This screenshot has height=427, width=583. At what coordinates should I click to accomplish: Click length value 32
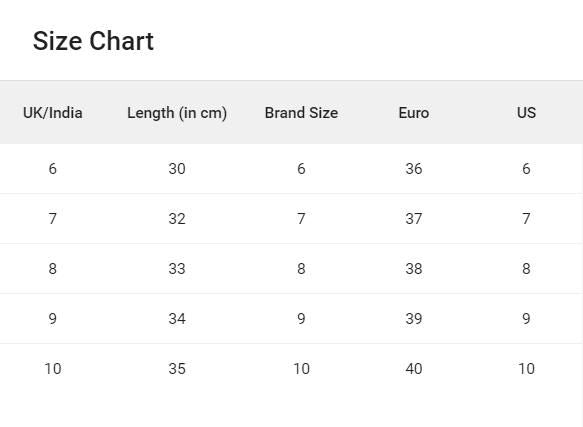[177, 219]
